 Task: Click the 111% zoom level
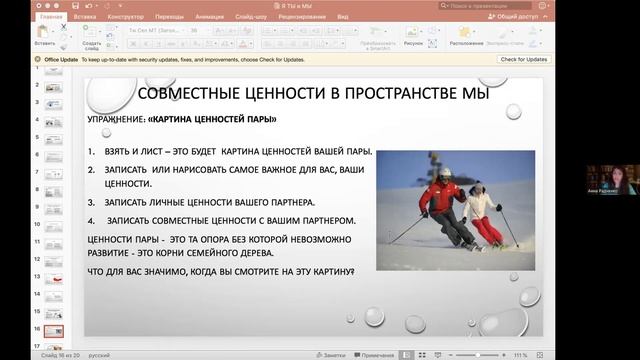pos(520,355)
